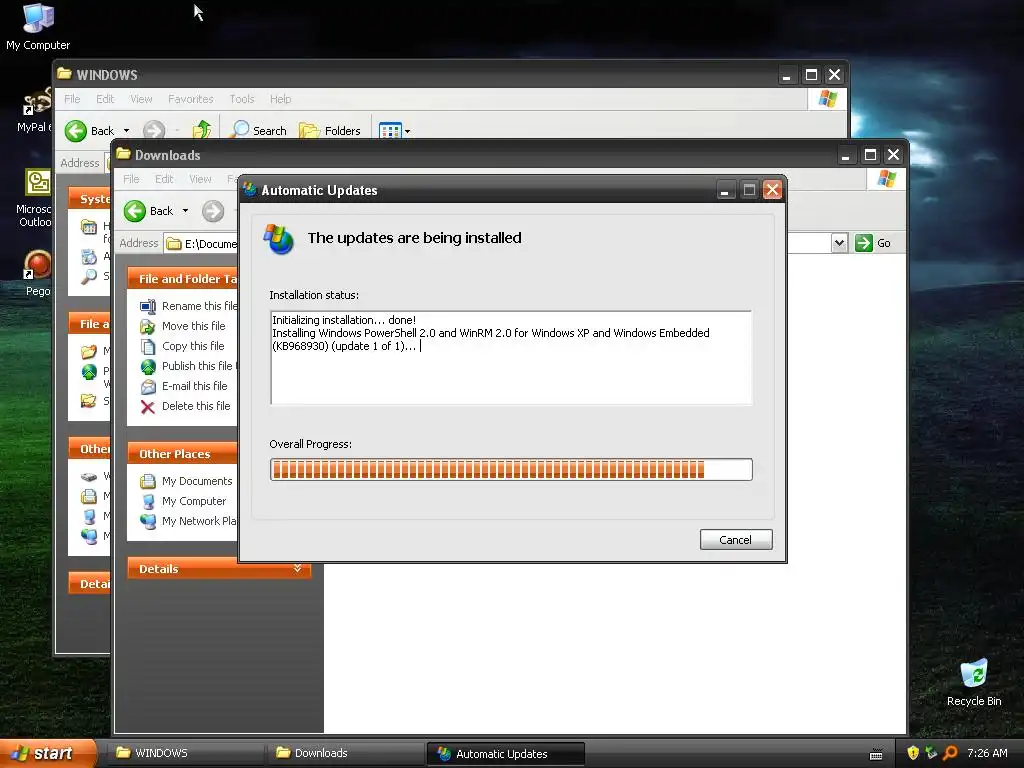Click E-mail this file

click(x=195, y=386)
